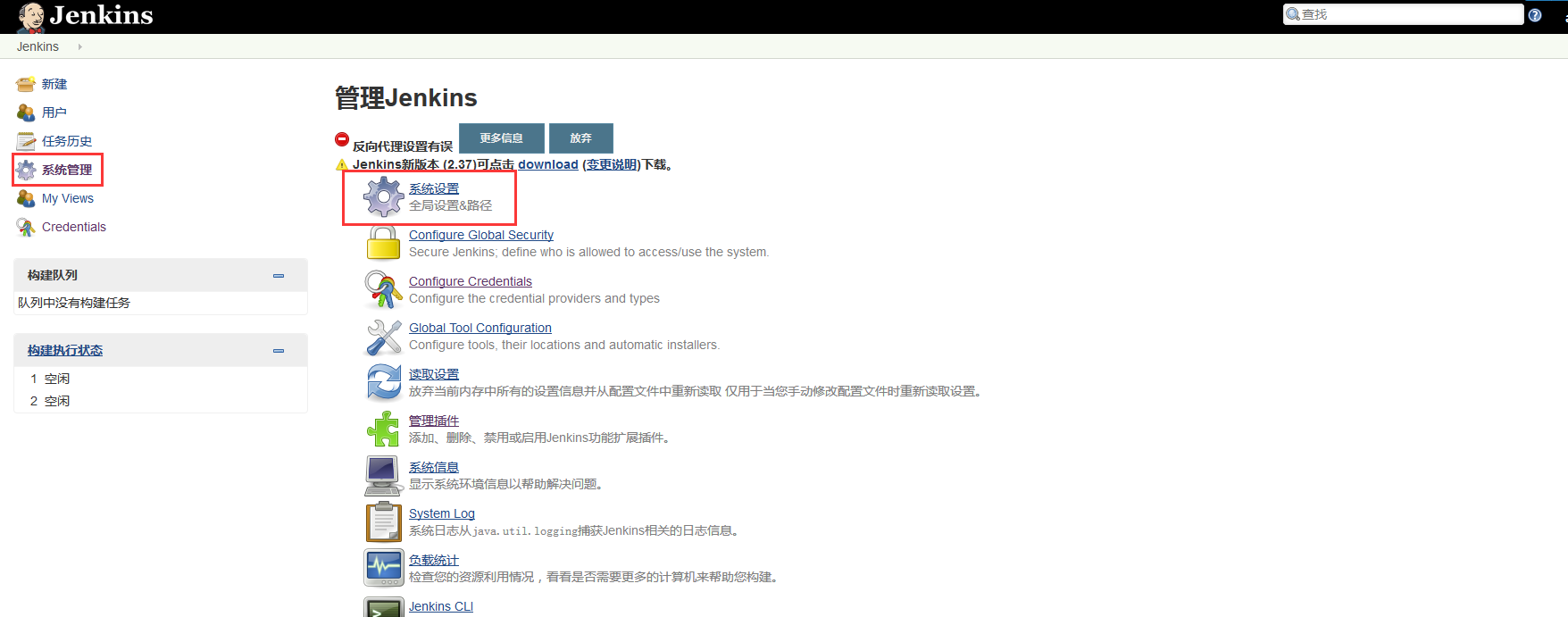Click the My Views icon in sidebar
Screen dimensions: 1568x617
click(x=26, y=198)
